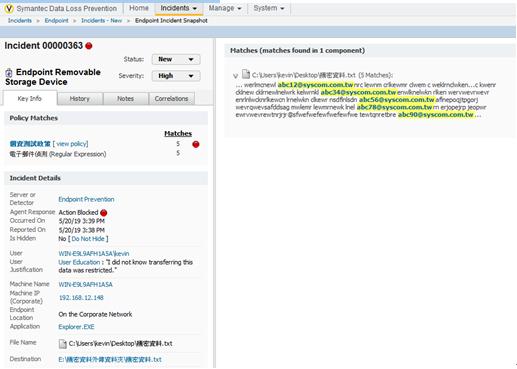Image resolution: width=517 pixels, height=369 pixels.
Task: Click the Endpoint Removable Storage Device icon
Action: 9,73
